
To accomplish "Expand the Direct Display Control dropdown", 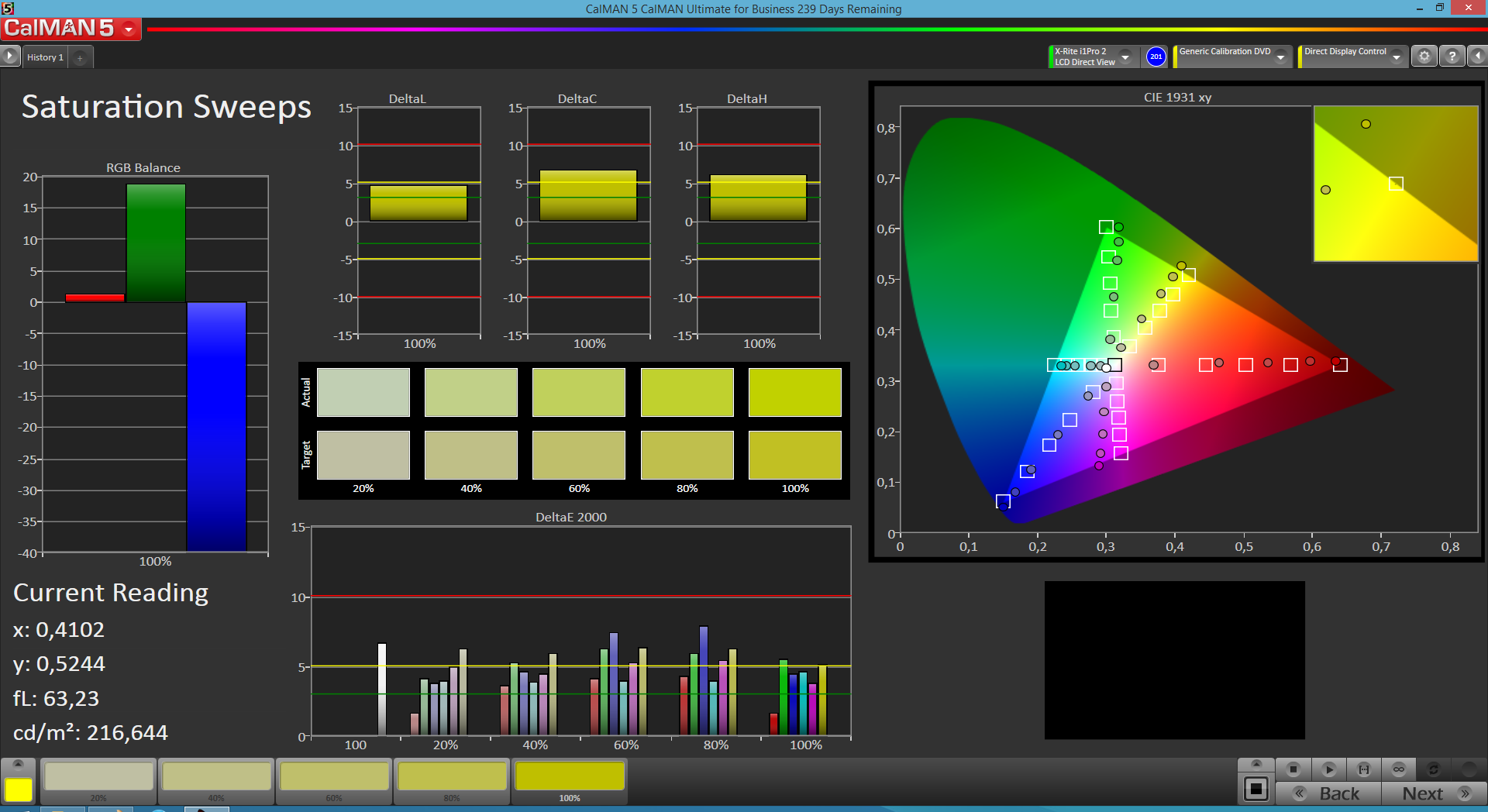I will click(x=1397, y=57).
